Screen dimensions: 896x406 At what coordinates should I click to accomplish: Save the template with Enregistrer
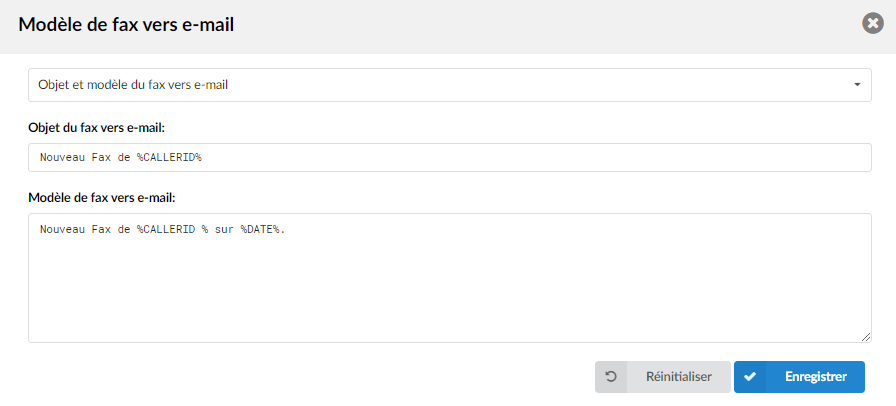point(799,377)
